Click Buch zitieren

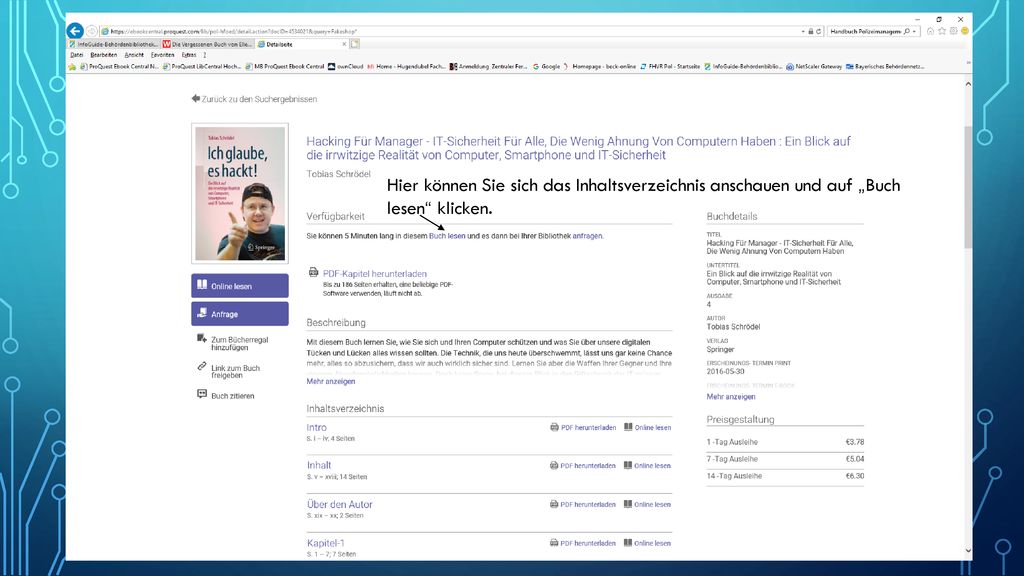pyautogui.click(x=226, y=396)
